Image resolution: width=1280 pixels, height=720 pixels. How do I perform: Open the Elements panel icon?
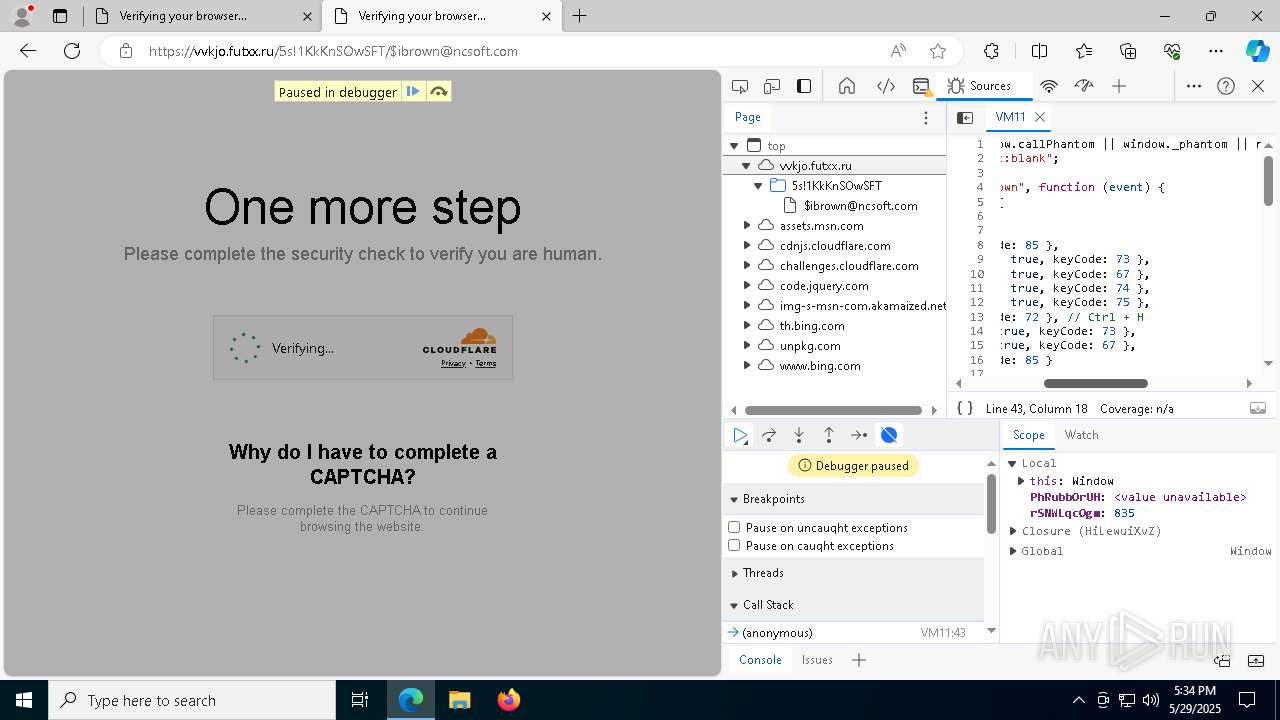886,86
